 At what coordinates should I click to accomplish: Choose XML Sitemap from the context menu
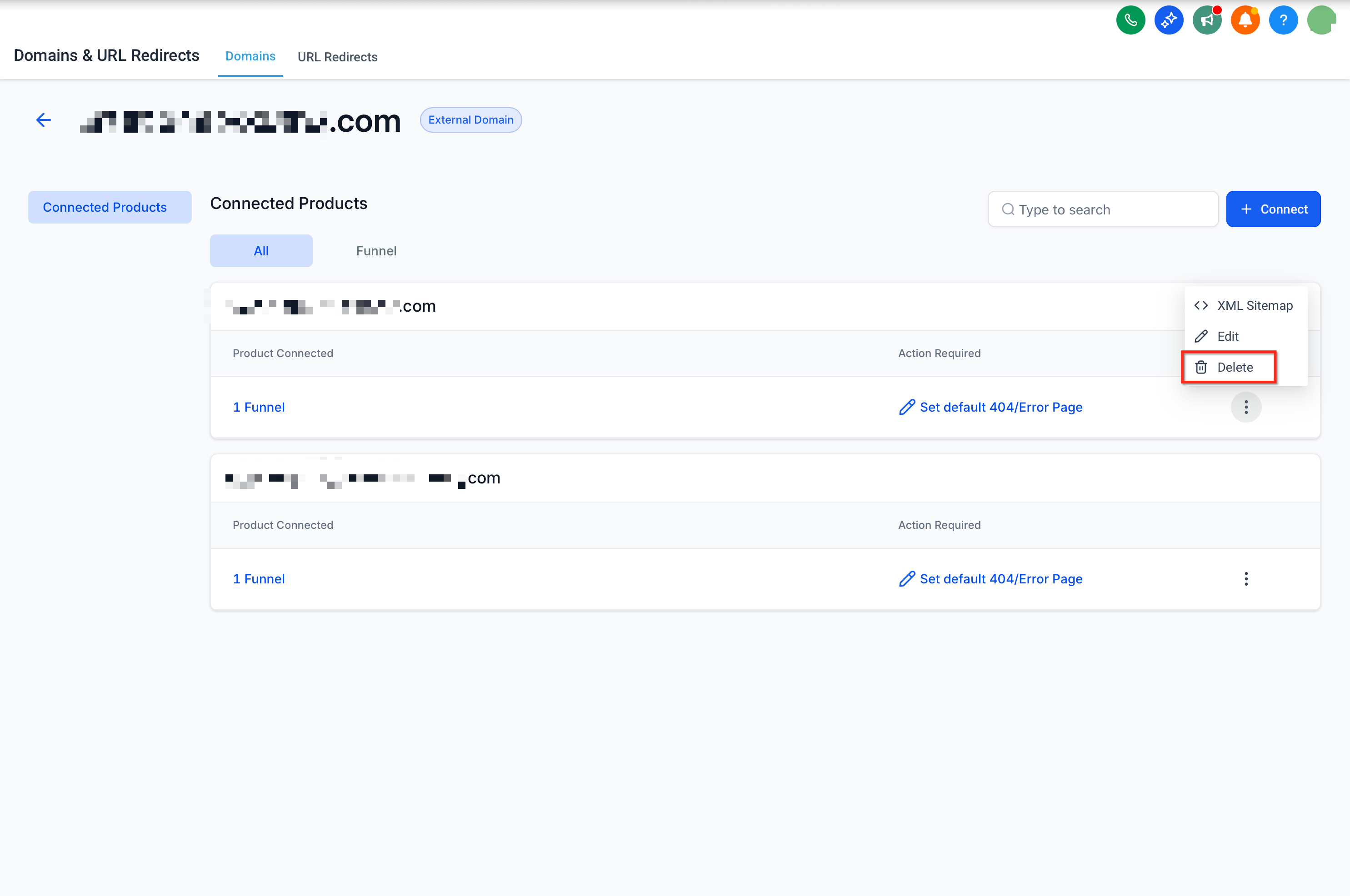click(1246, 305)
